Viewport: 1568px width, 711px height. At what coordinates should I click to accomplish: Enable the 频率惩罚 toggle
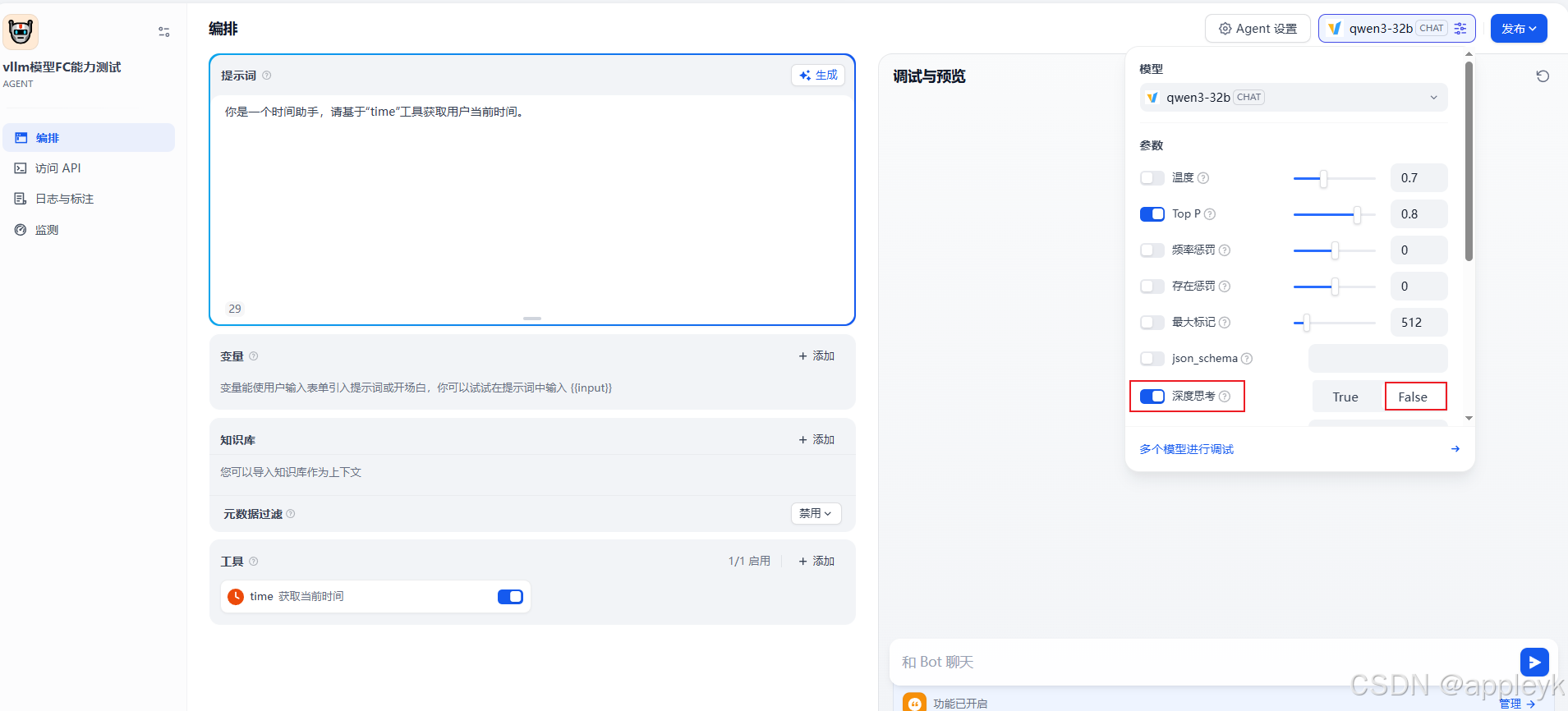pyautogui.click(x=1152, y=250)
